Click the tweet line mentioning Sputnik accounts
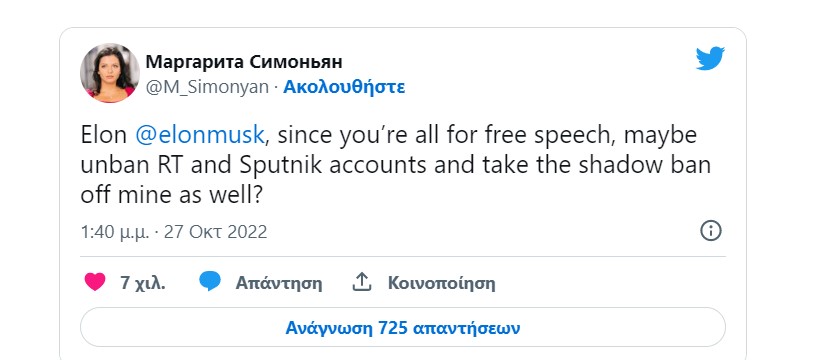The height and width of the screenshot is (360, 831). point(395,165)
